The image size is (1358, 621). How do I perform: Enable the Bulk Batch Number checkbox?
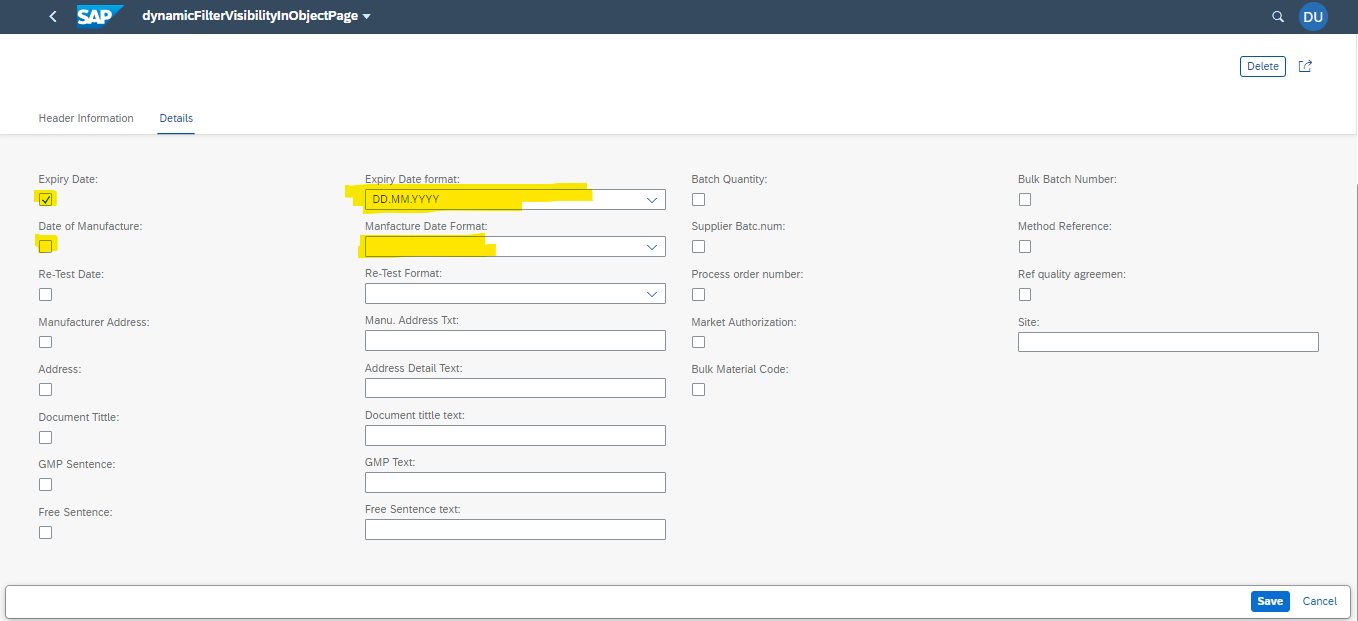(x=1024, y=199)
